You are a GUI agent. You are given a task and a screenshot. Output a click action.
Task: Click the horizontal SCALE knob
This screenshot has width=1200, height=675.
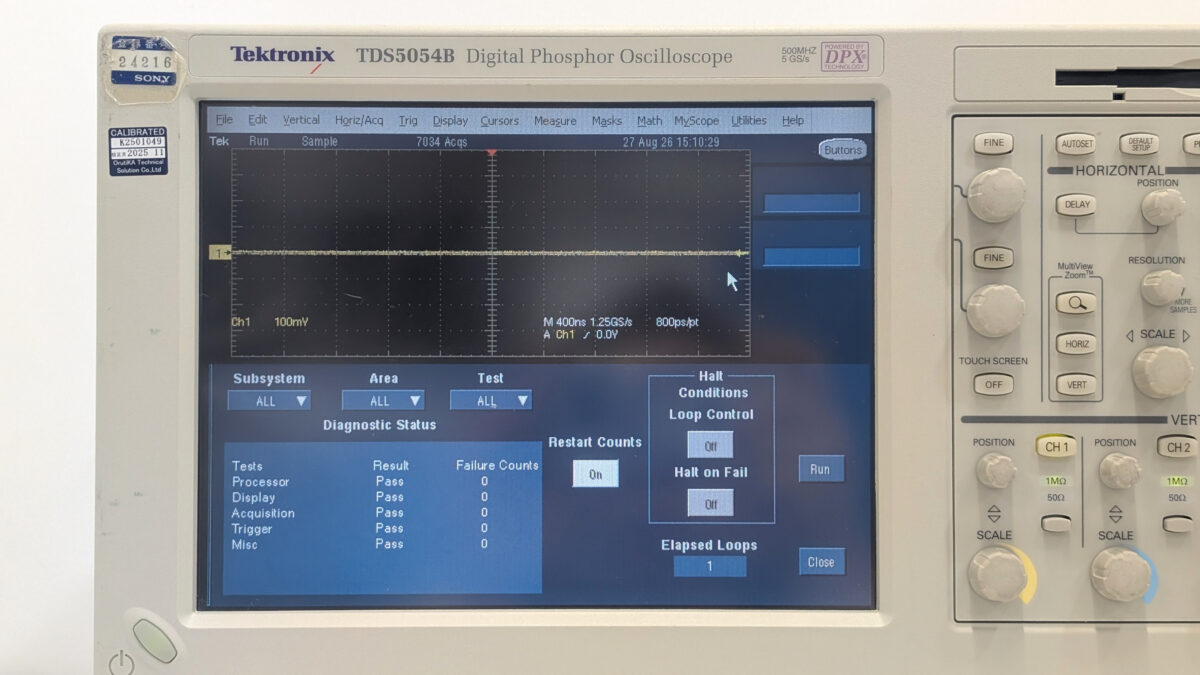point(1162,371)
